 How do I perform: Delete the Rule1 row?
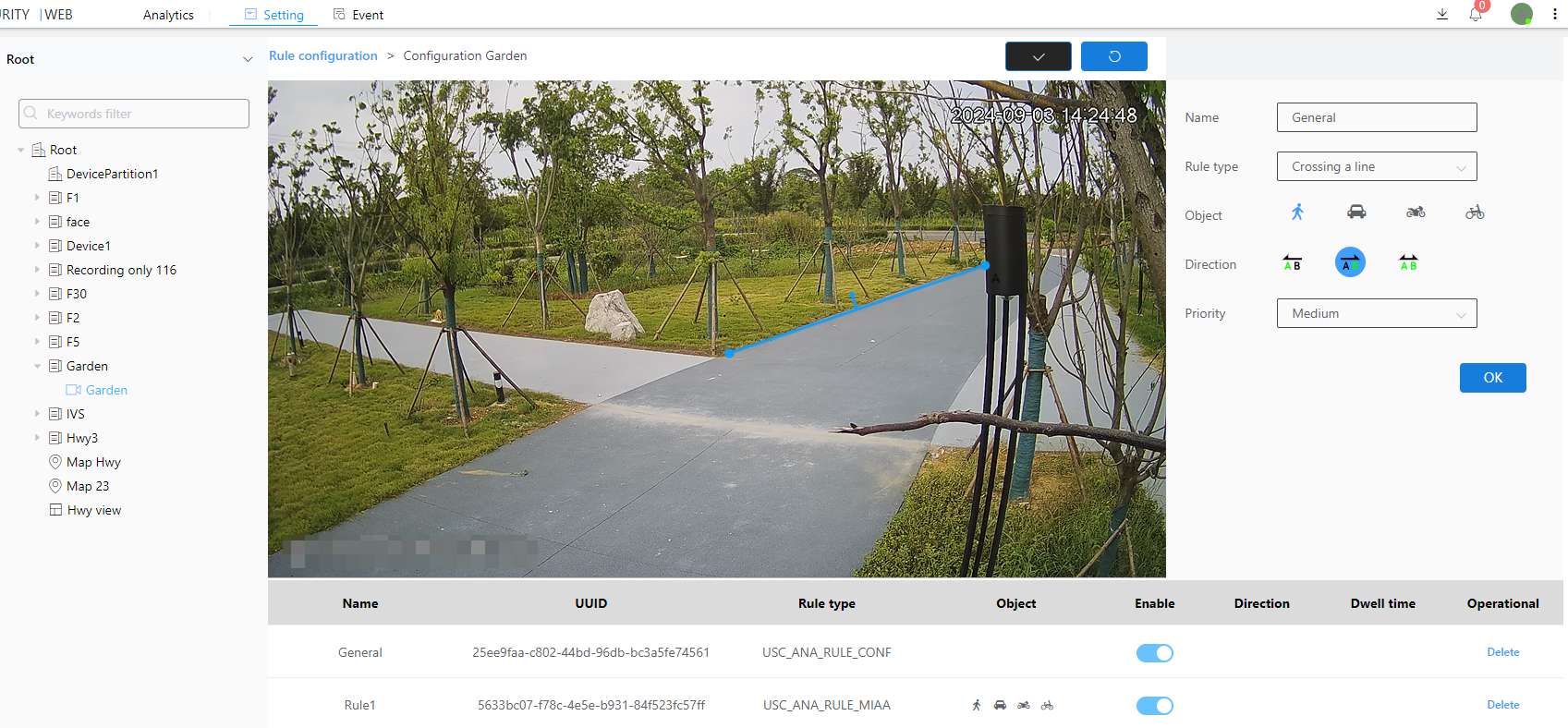1502,705
